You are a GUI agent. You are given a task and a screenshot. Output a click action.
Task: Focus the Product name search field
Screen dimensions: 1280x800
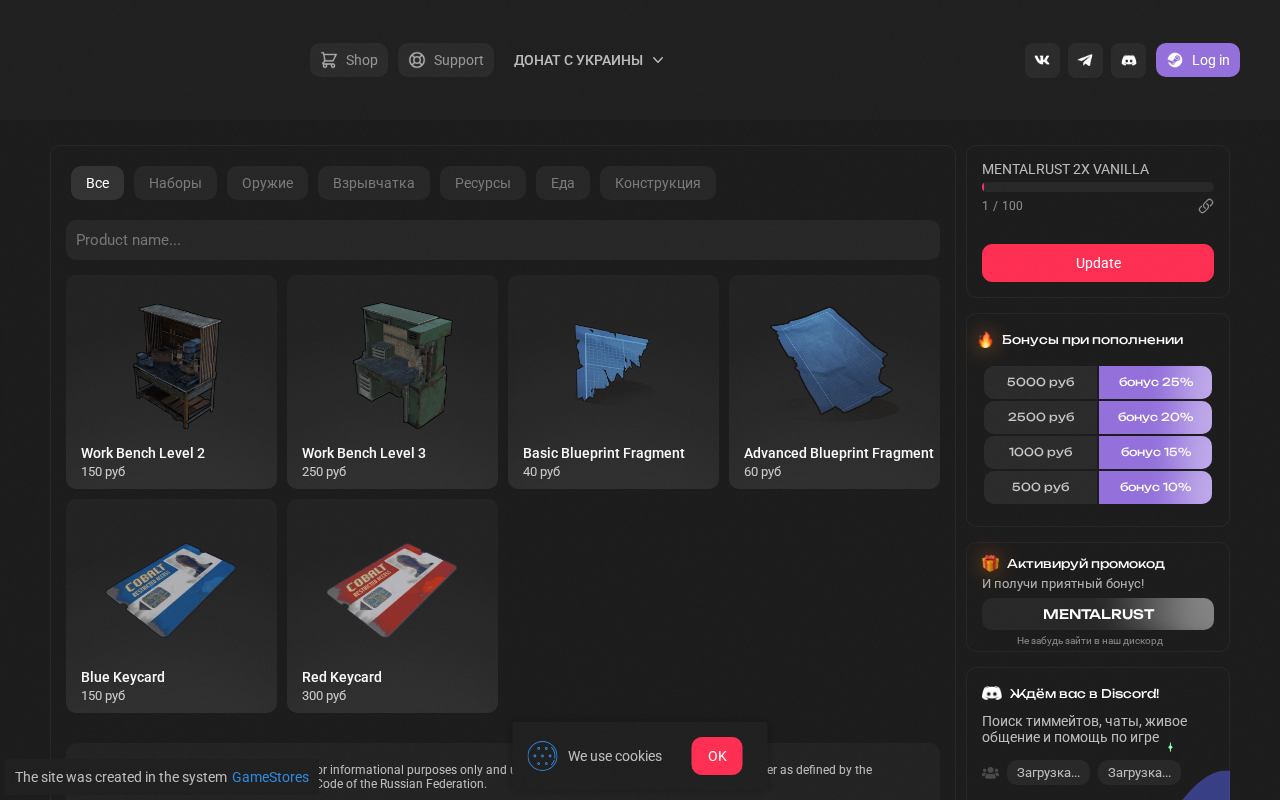503,240
